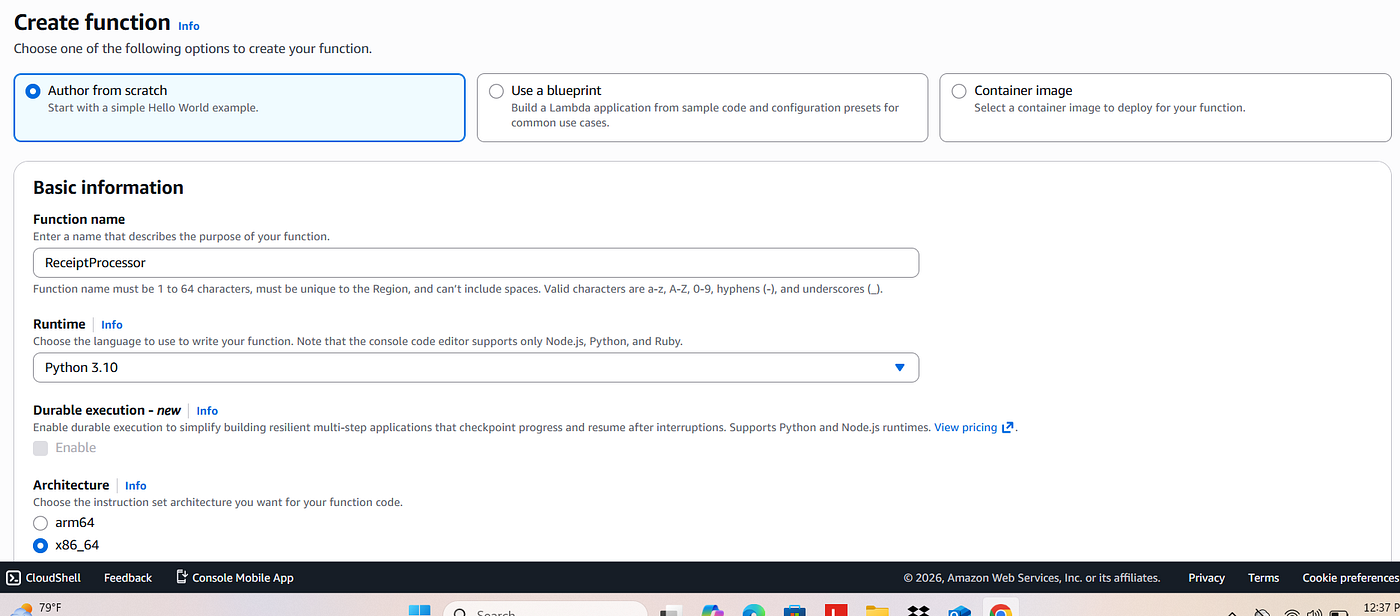Open Cookie preferences in the footer
Screen dimensions: 1400x616
[x=1350, y=578]
